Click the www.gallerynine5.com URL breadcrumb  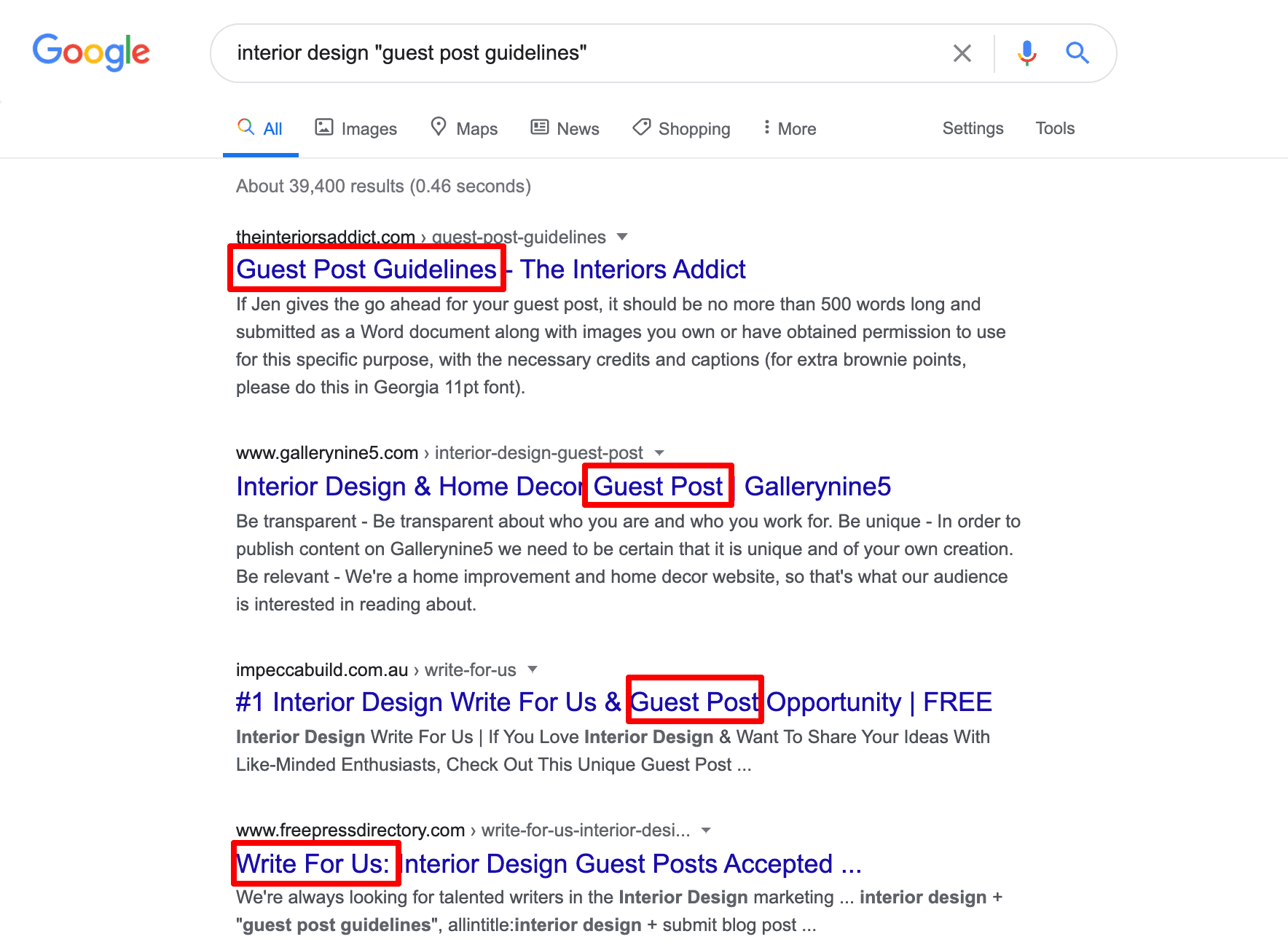[x=439, y=452]
